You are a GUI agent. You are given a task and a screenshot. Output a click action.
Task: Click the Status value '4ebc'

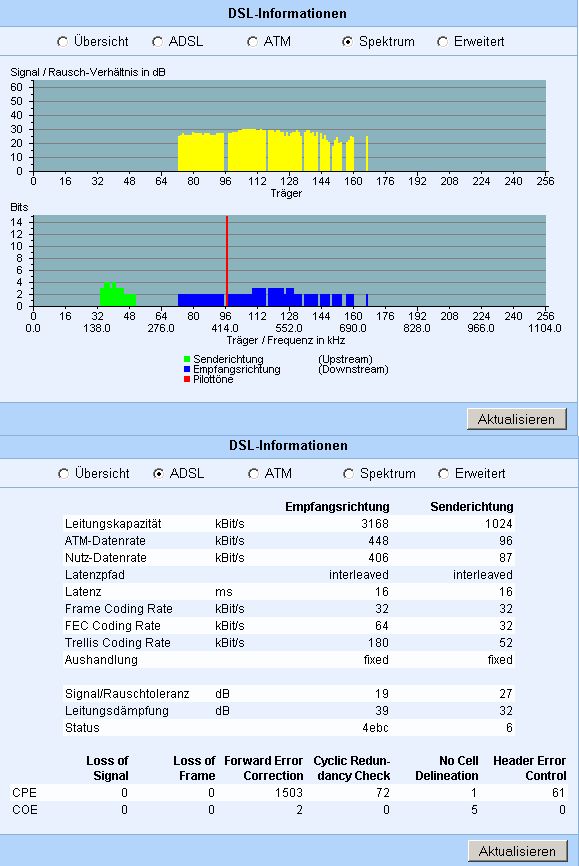point(375,728)
